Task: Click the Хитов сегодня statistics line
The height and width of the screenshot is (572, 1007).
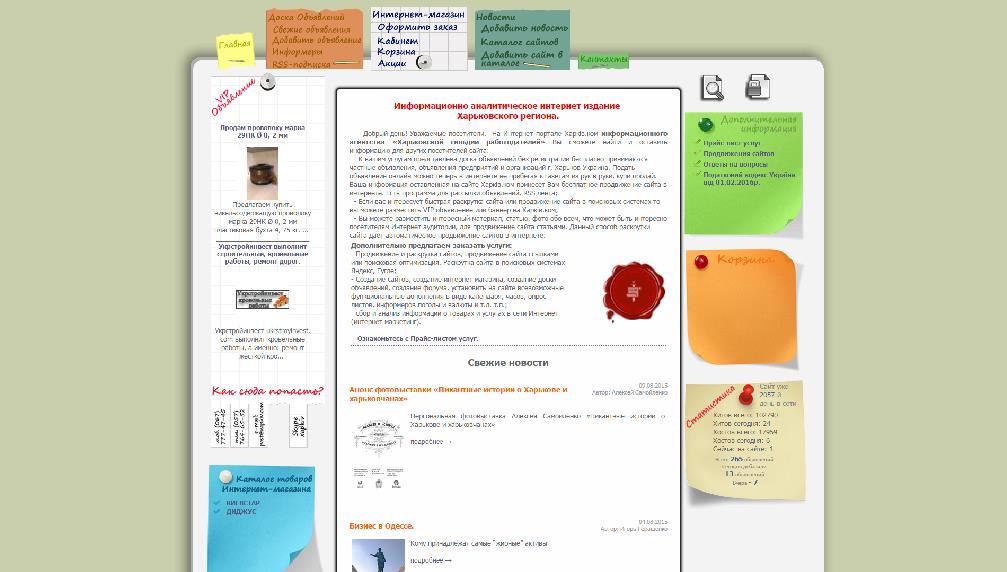Action: pos(741,424)
